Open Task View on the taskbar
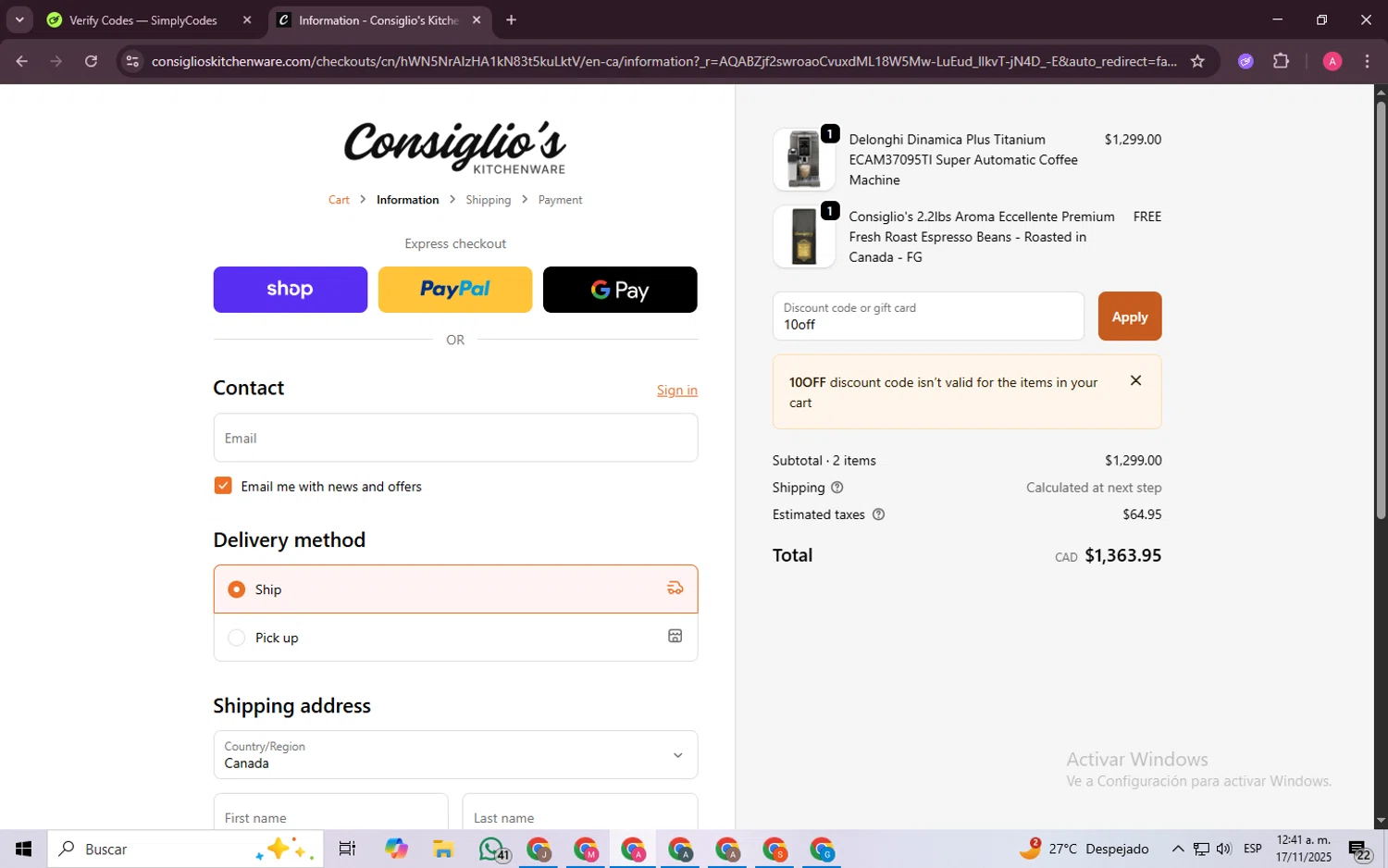Screen dimensions: 1388x868 [x=347, y=849]
